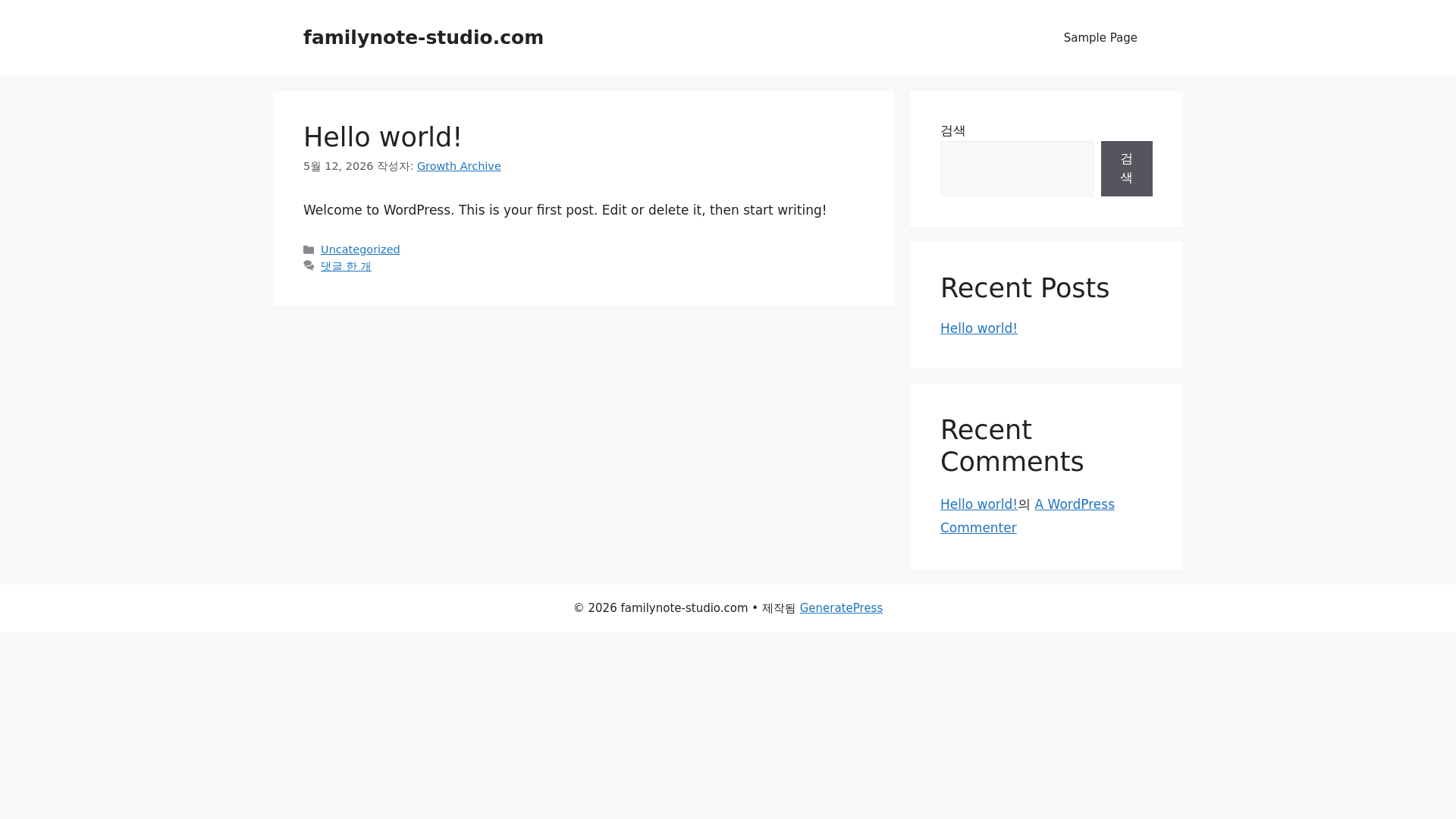Click the Recent Comments heading
Viewport: 1456px width, 819px height.
point(1012,446)
